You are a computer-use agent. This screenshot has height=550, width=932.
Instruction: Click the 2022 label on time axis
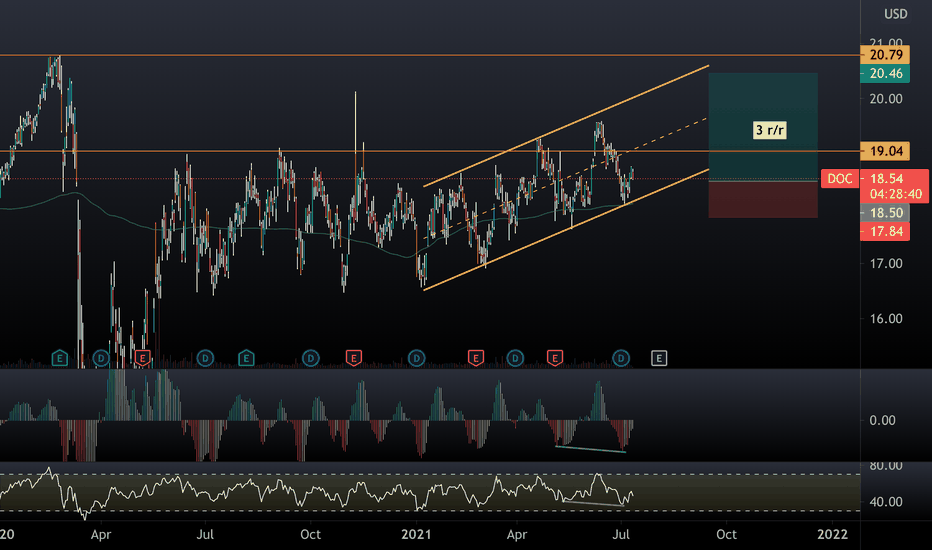(832, 534)
